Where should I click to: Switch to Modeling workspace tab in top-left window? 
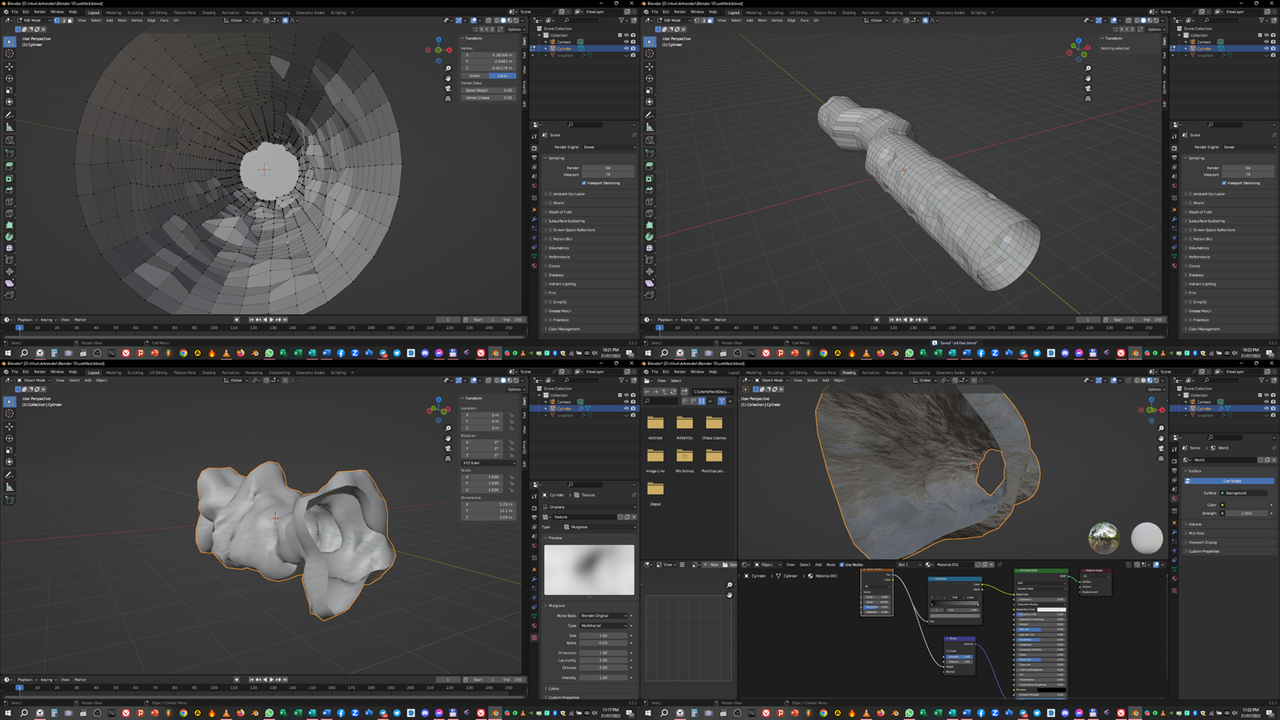[113, 12]
